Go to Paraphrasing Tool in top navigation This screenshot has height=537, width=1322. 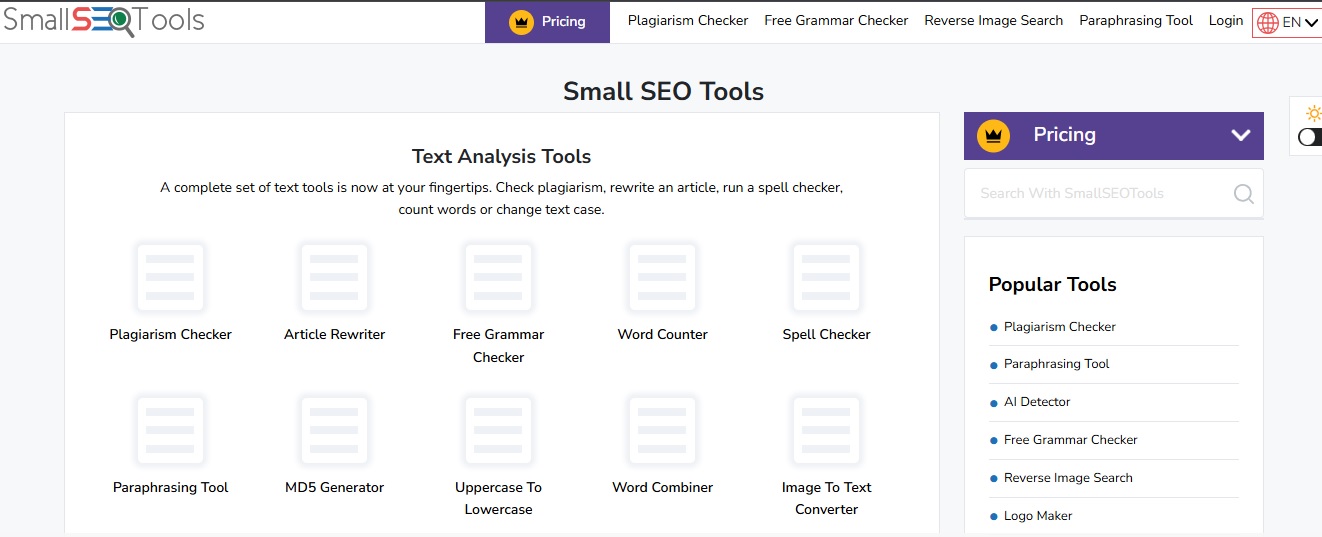pyautogui.click(x=1136, y=20)
